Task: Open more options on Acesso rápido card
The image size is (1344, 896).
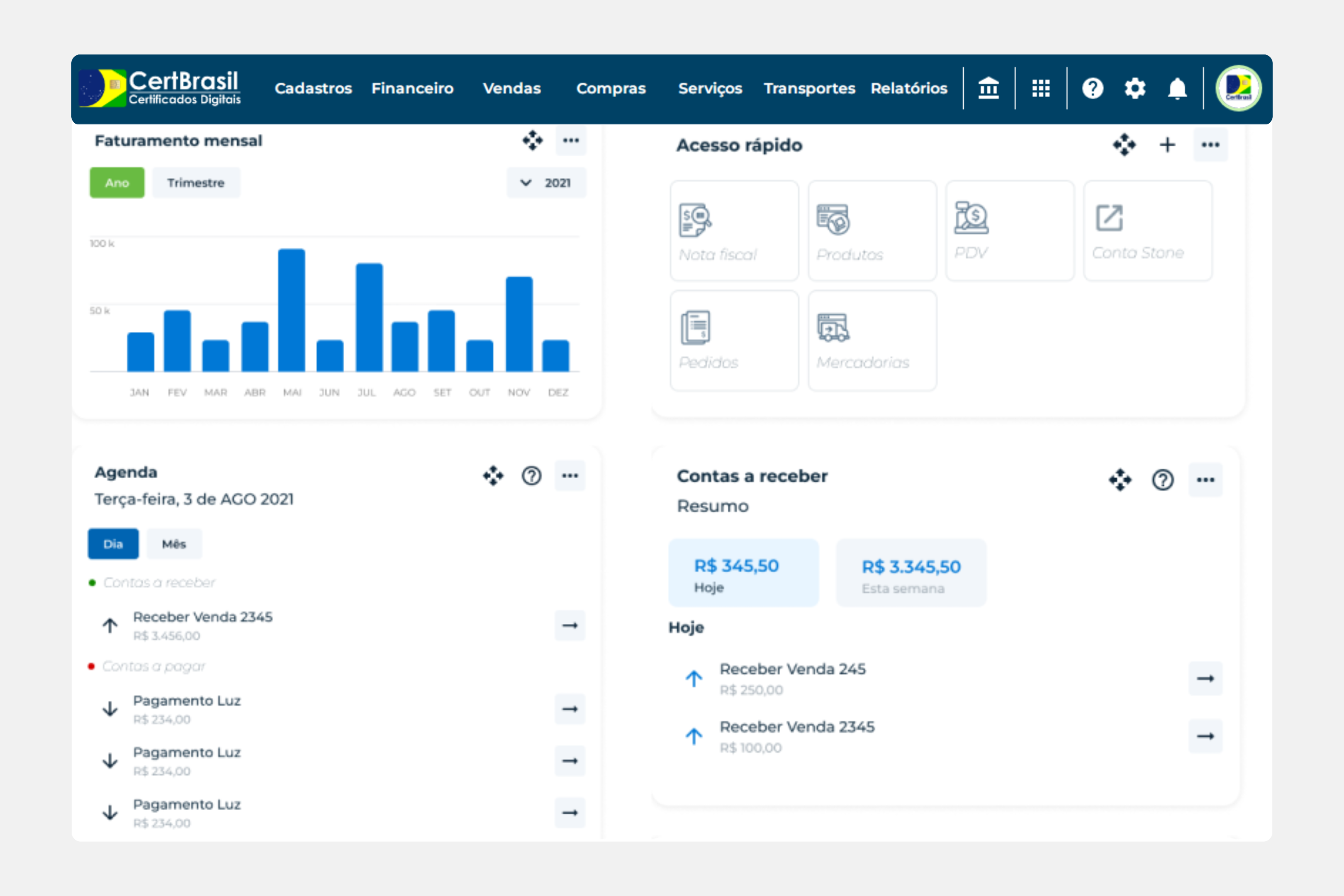Action: click(x=1210, y=145)
